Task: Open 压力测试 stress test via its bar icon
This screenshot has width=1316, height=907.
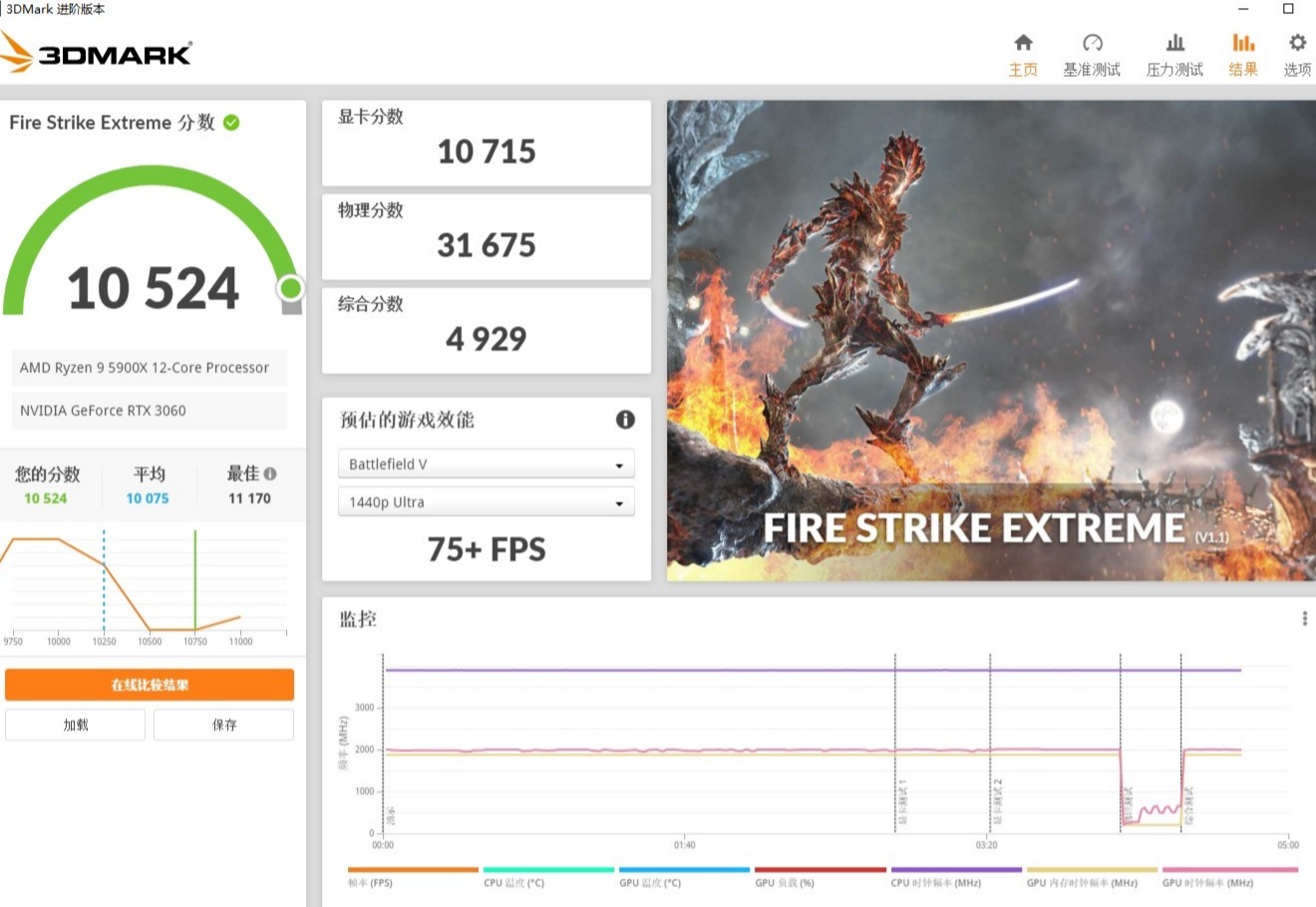Action: [1173, 44]
